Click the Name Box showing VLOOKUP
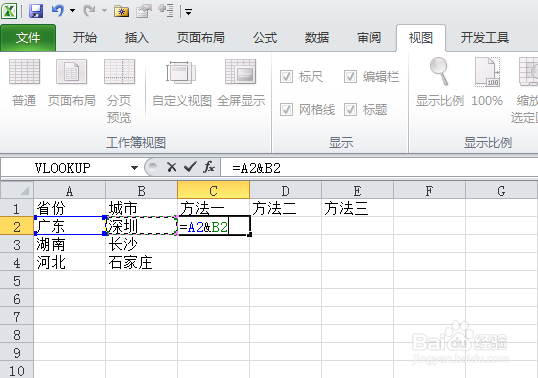 [64, 168]
